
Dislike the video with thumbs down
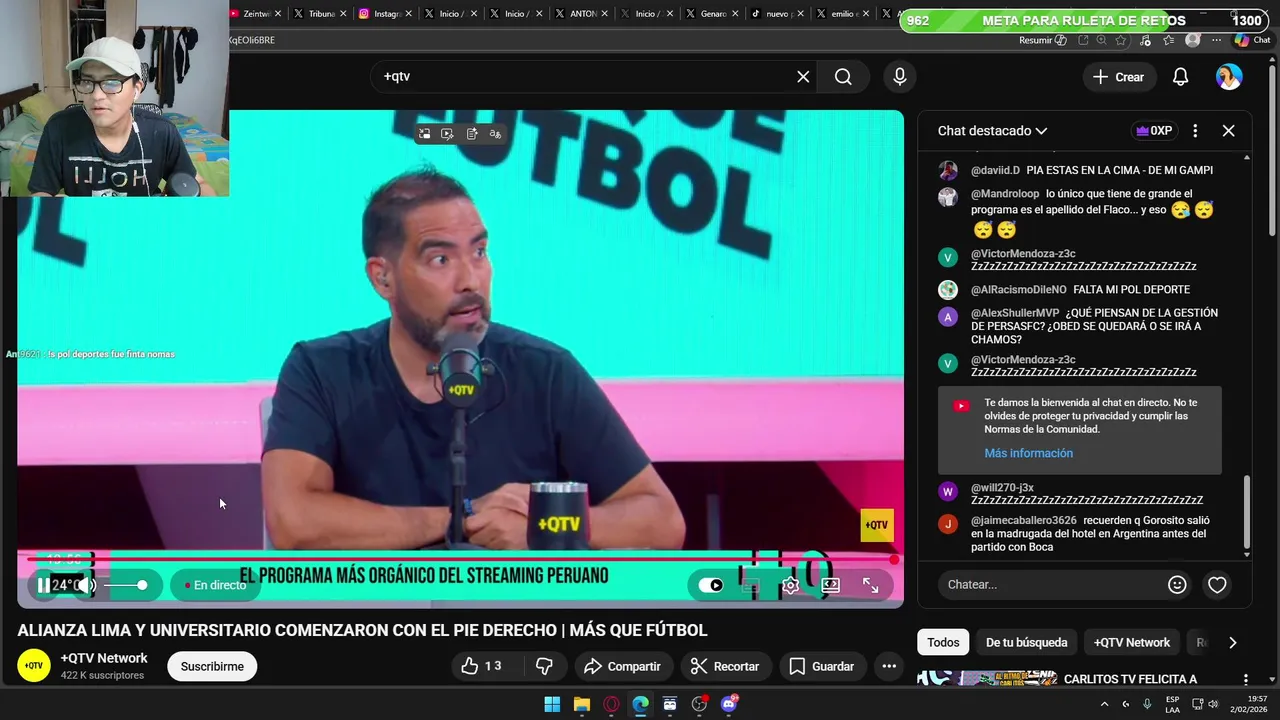point(544,666)
